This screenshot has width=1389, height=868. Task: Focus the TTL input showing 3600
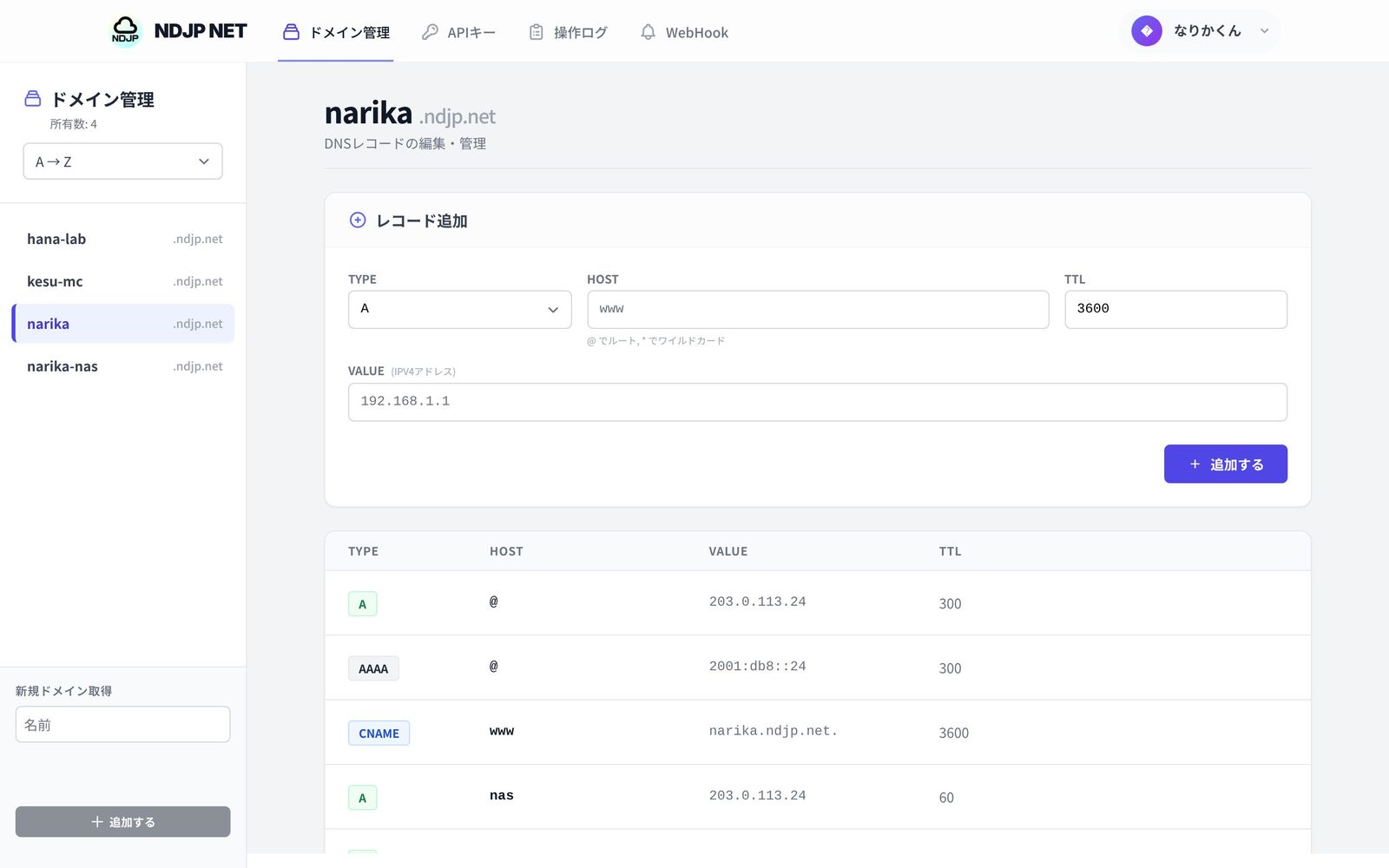coord(1175,309)
